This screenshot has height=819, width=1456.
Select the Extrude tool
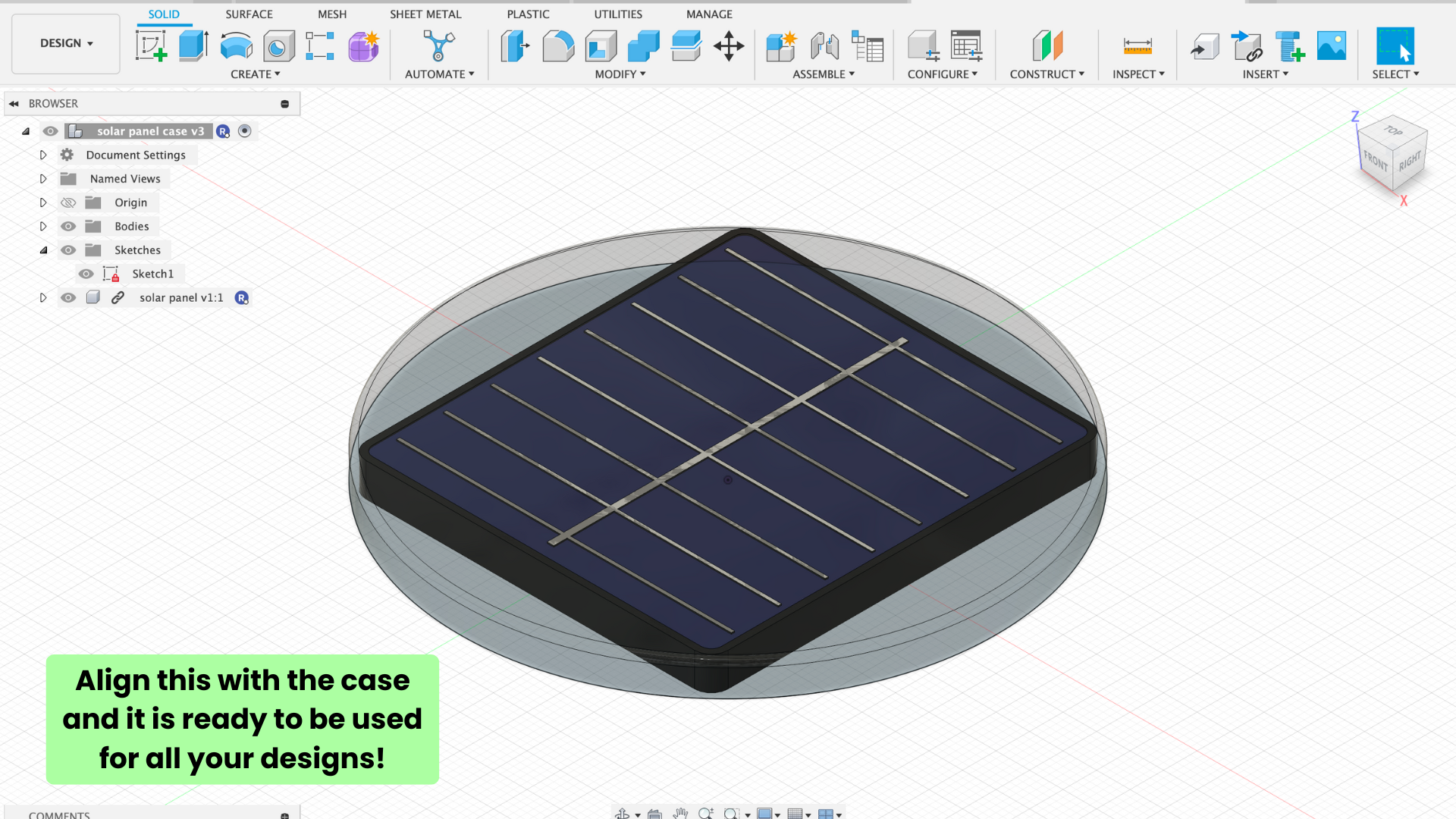point(193,46)
